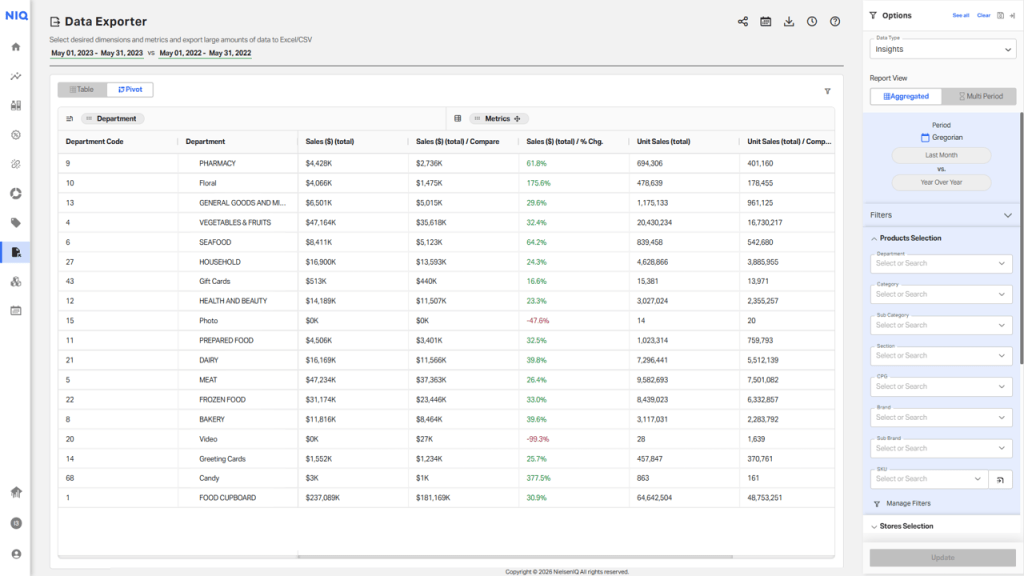1024x576 pixels.
Task: Click the Download export icon
Action: tap(788, 21)
